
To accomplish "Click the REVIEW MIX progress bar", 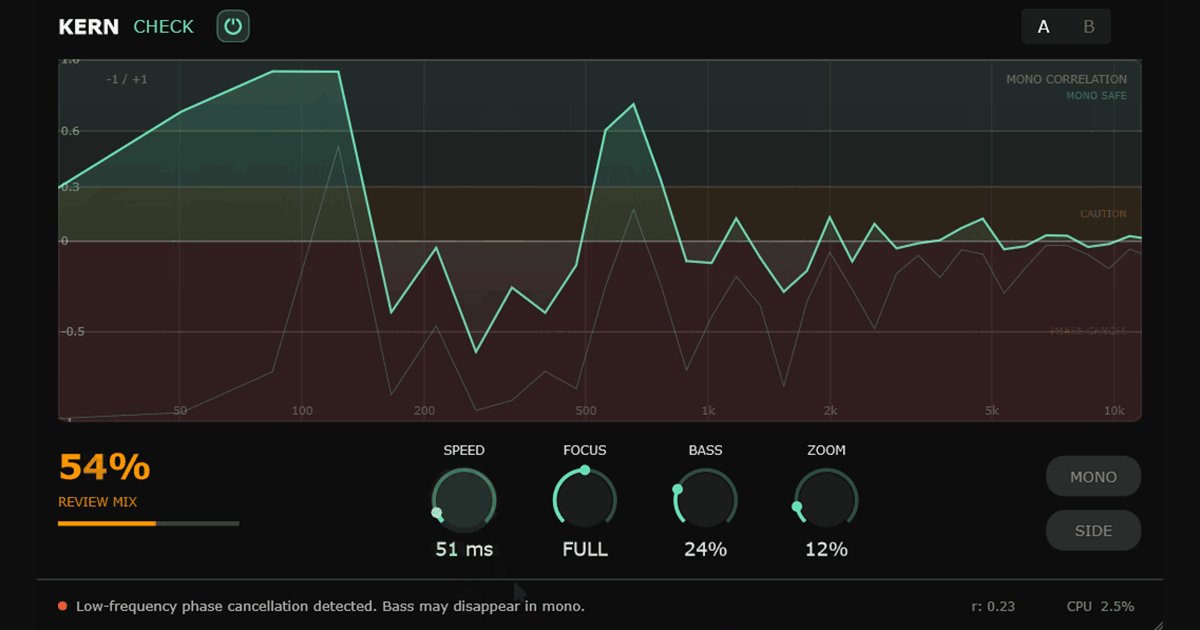I will click(148, 522).
